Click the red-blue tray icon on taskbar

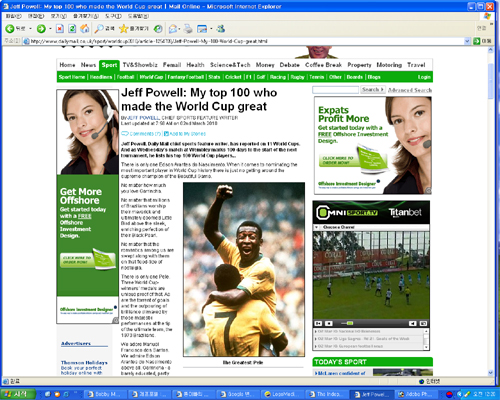pyautogui.click(x=449, y=394)
